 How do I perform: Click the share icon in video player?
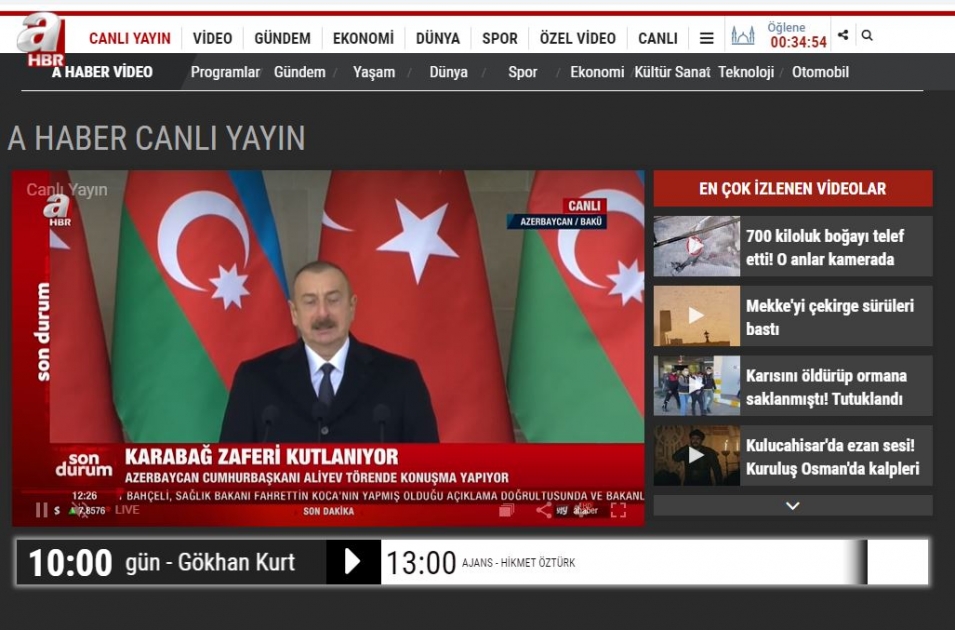[544, 510]
